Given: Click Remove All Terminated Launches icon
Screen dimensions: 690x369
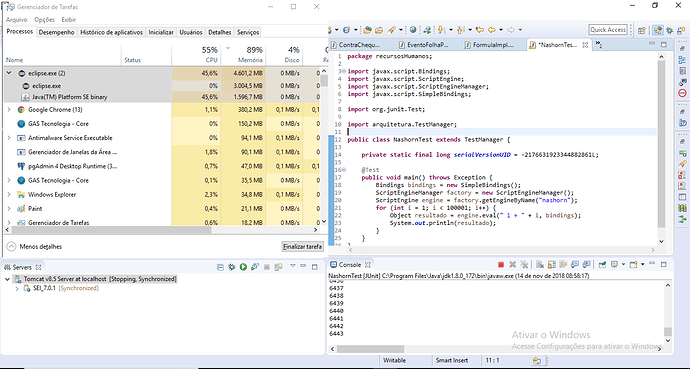Looking at the screenshot, I should [524, 265].
